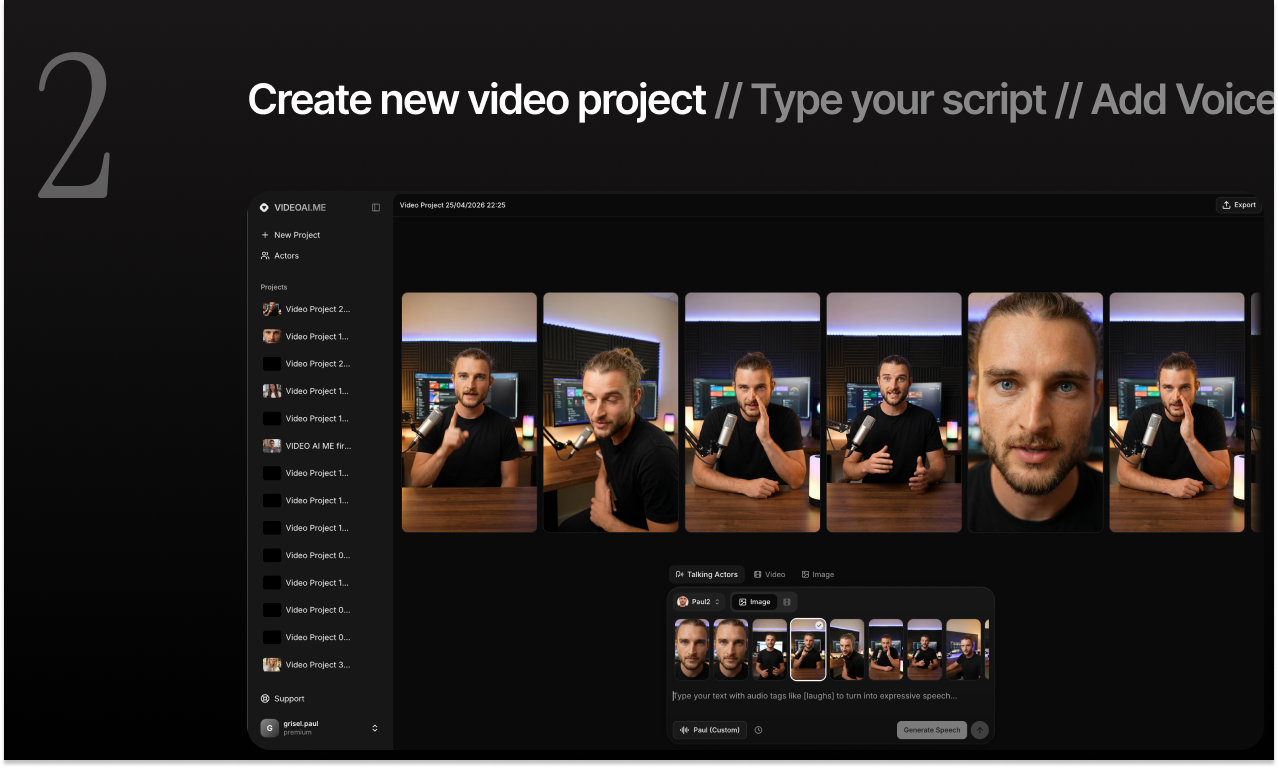Click the VIDEOAI.ME logo icon
This screenshot has width=1278, height=768.
click(265, 208)
